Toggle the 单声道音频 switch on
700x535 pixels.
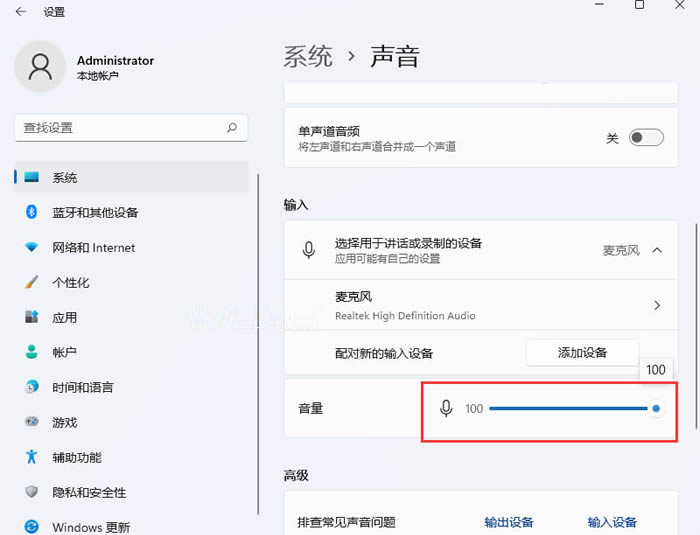(x=646, y=138)
